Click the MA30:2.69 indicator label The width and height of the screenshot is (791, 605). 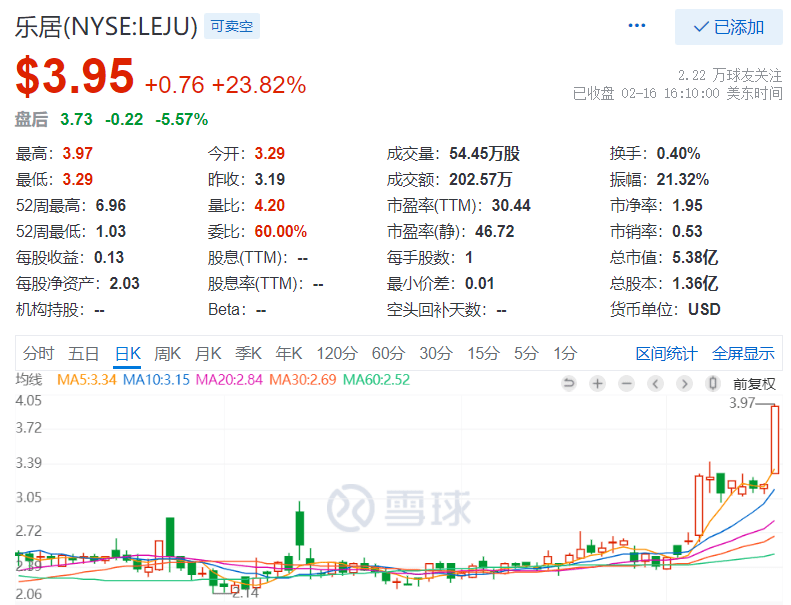click(x=303, y=379)
